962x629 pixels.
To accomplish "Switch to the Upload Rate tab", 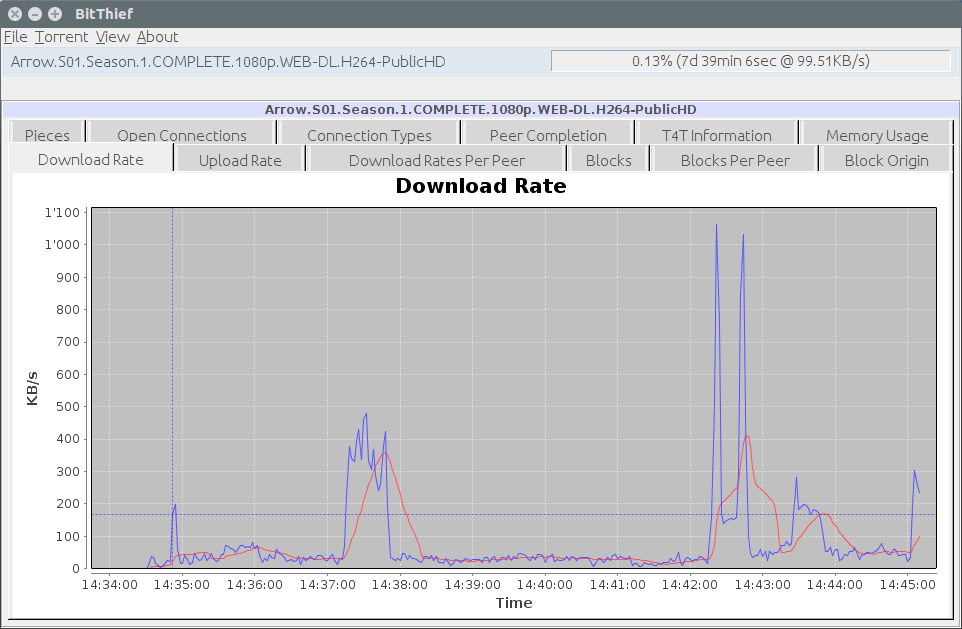I will click(x=240, y=160).
